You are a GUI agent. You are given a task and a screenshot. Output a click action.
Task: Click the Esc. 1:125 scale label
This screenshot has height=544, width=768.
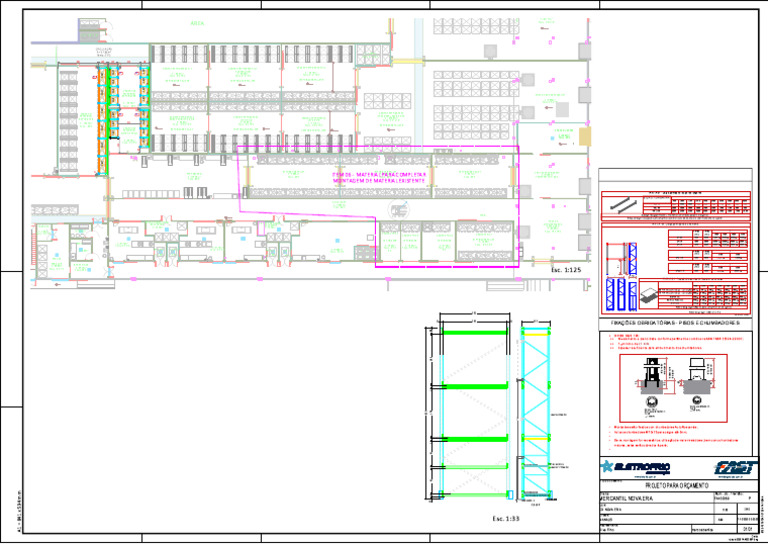(565, 270)
